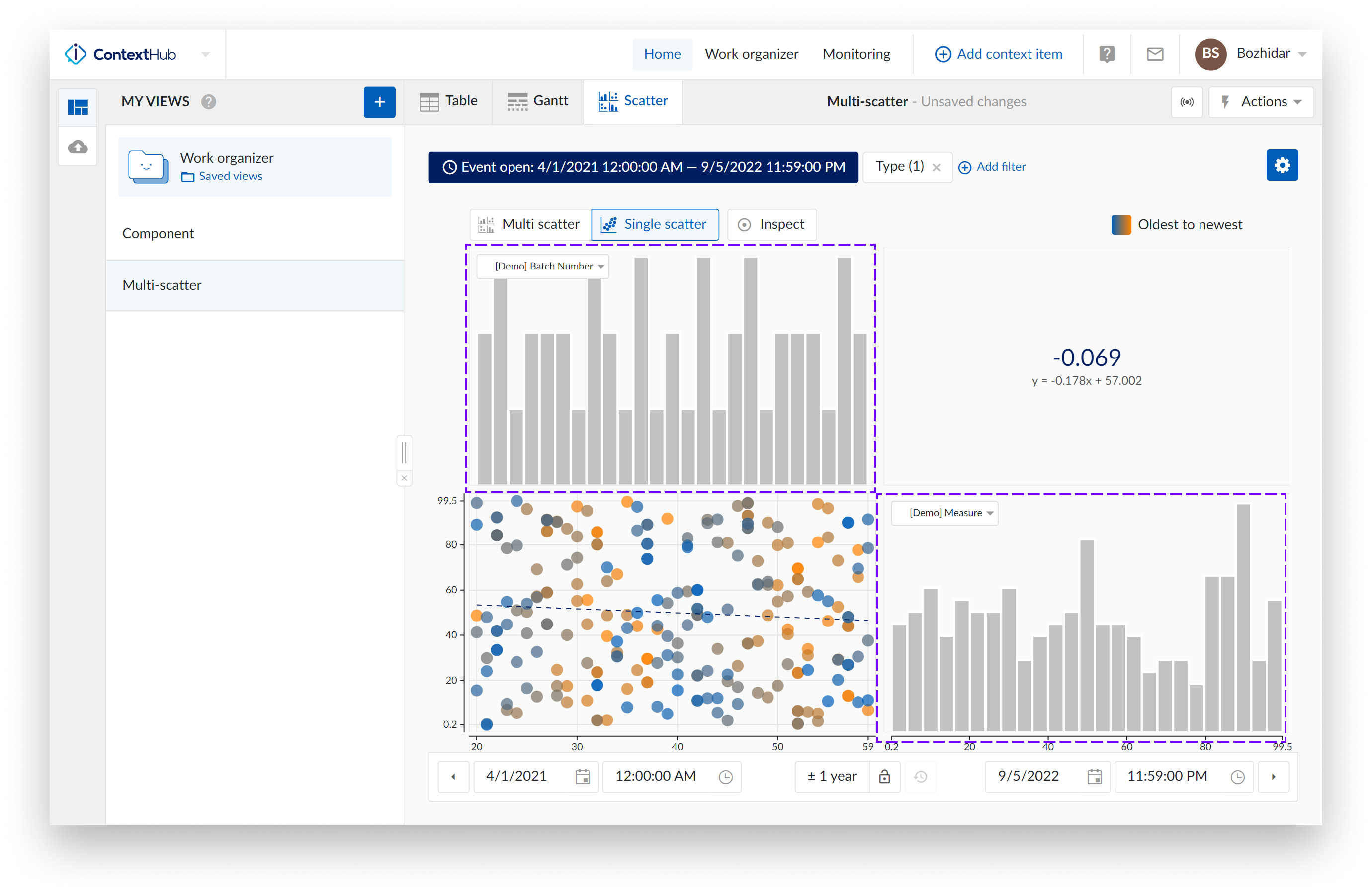Screen dimensions: 1372x895
Task: Click the Add filter link
Action: click(x=992, y=167)
